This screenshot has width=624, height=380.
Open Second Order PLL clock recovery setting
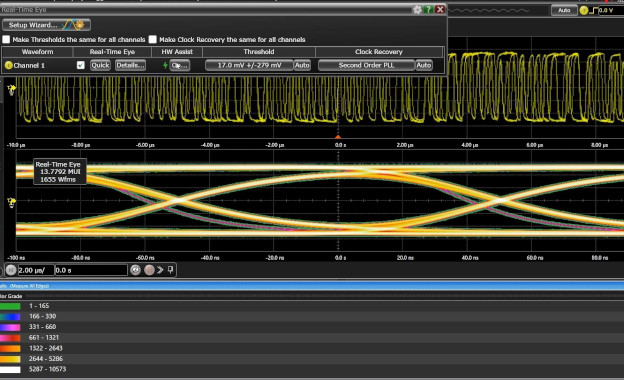tap(367, 65)
